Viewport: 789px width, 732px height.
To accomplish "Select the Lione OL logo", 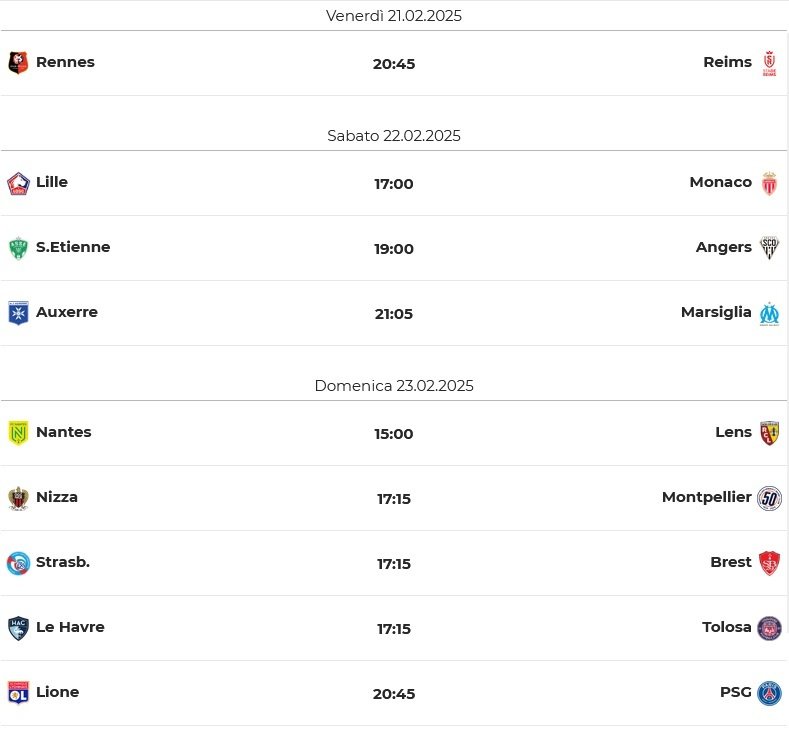I will click(18, 693).
